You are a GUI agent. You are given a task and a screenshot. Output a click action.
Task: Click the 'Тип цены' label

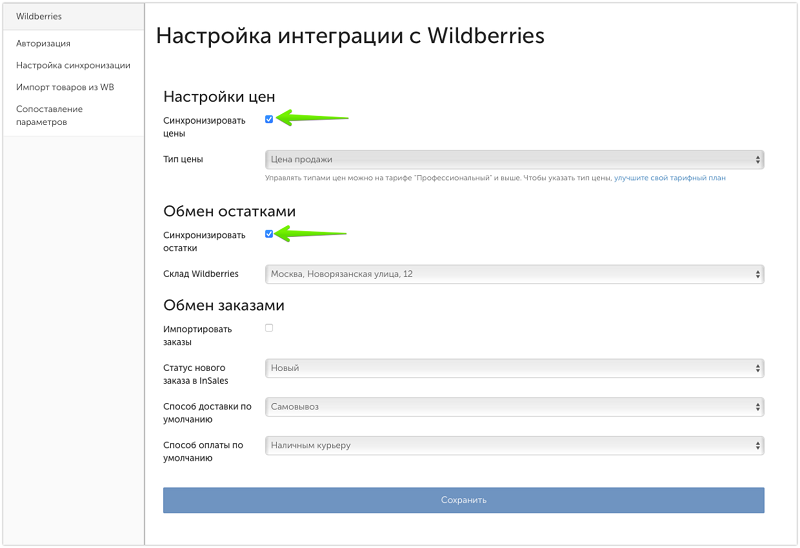coord(183,159)
